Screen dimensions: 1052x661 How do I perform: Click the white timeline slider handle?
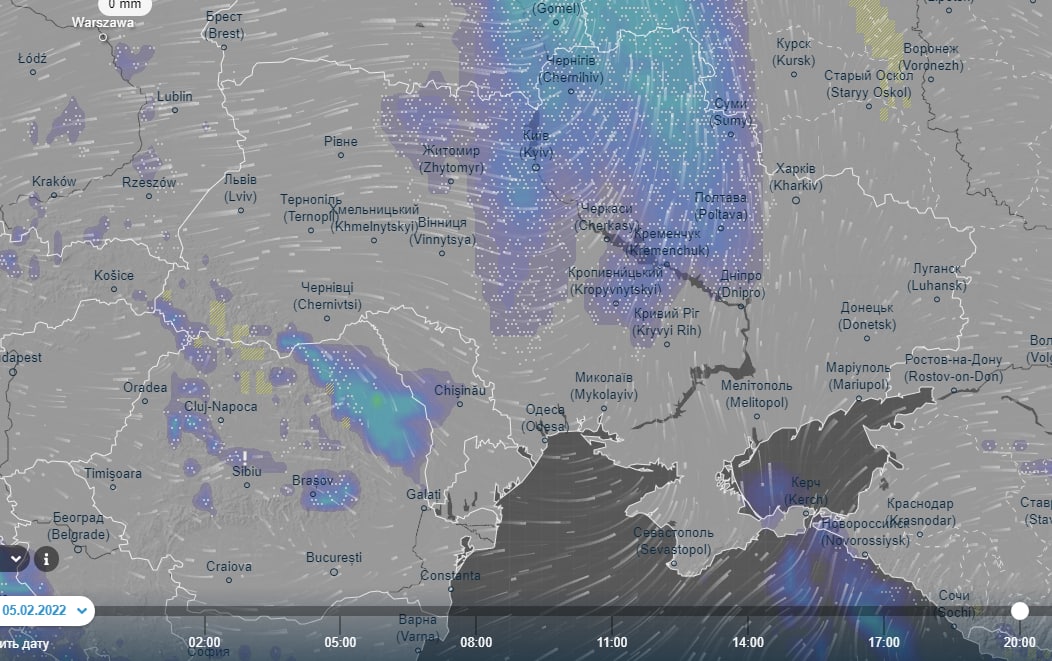(1020, 610)
